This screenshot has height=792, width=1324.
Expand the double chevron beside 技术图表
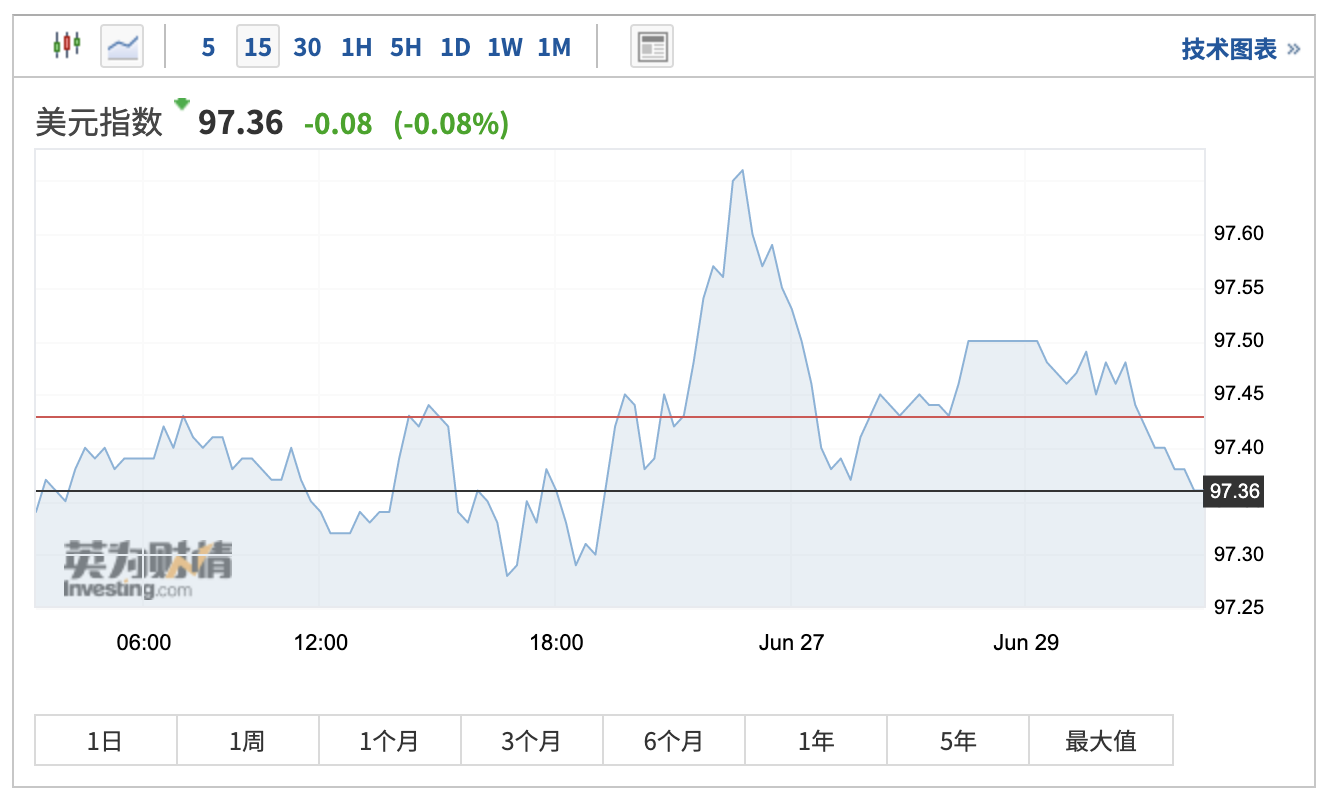tap(1294, 48)
